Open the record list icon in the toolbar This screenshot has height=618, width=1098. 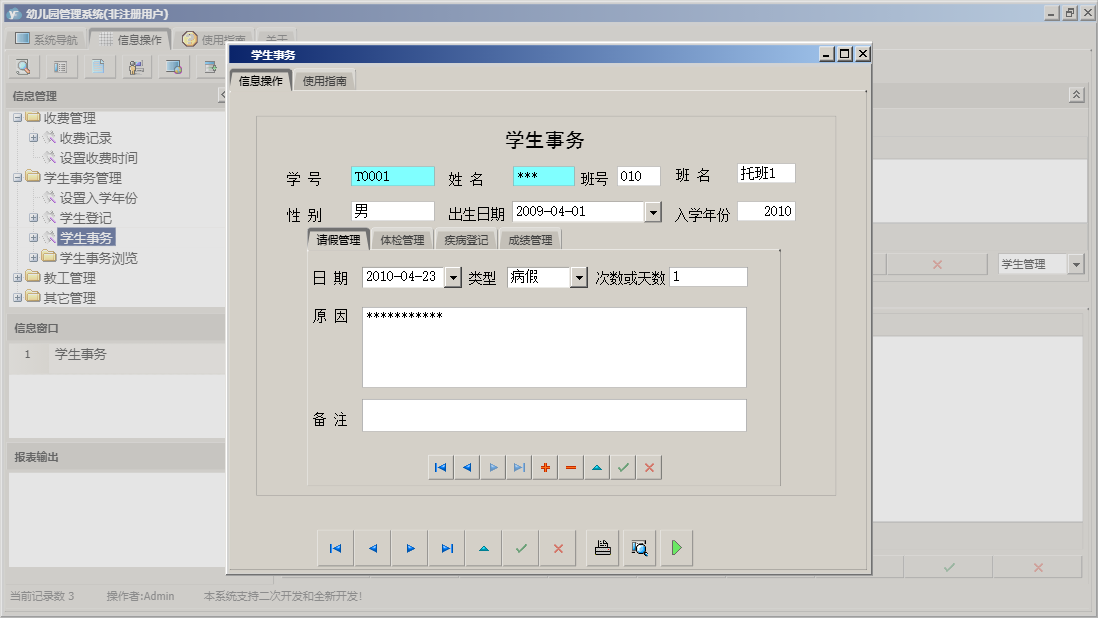point(59,66)
